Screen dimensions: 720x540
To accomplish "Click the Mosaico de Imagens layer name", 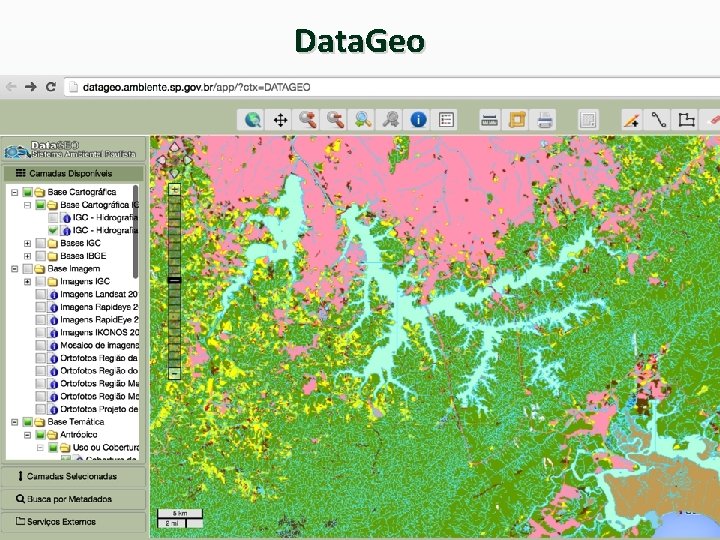I will coord(99,345).
